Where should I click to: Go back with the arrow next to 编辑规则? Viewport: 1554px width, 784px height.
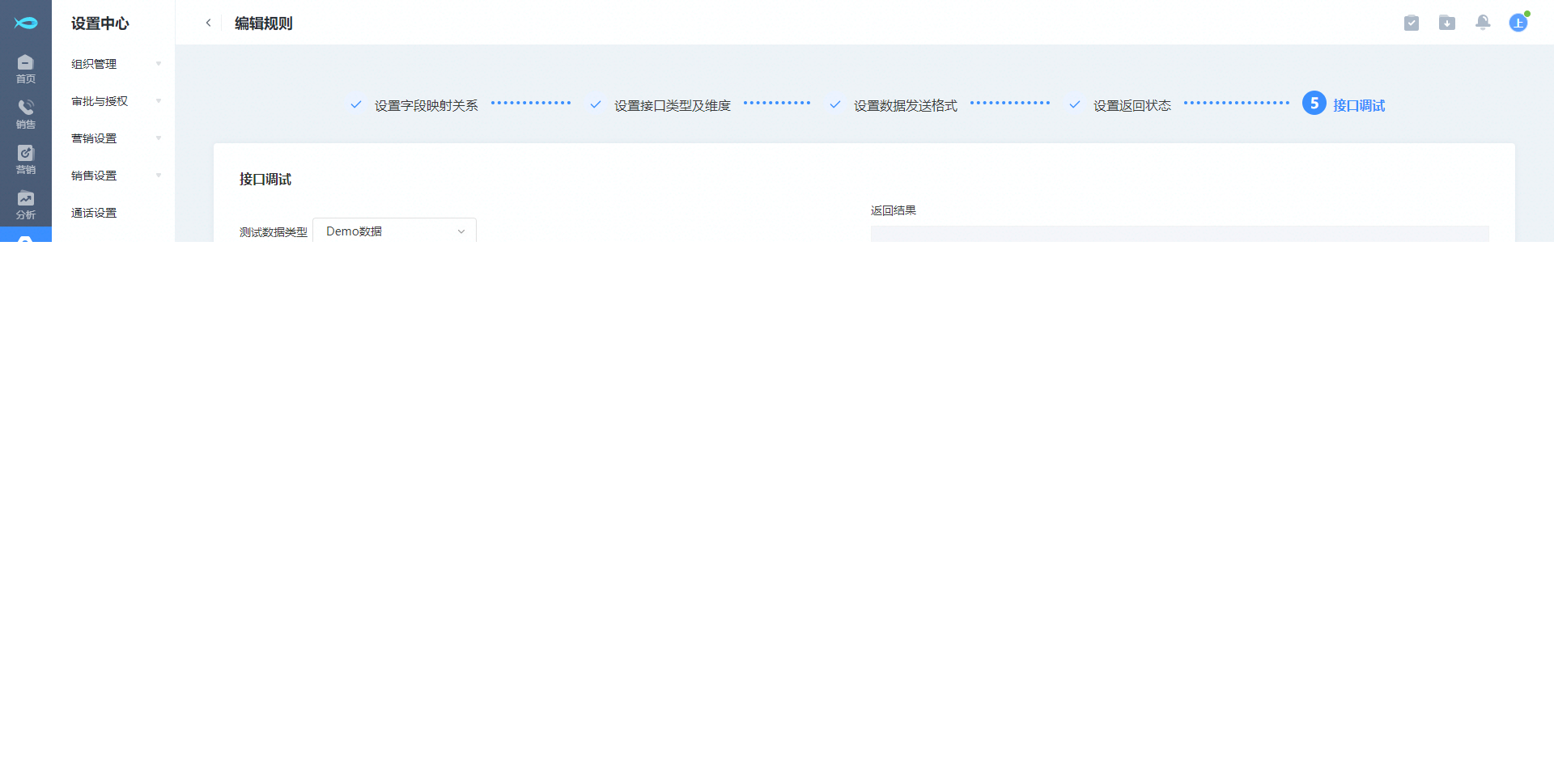click(208, 23)
